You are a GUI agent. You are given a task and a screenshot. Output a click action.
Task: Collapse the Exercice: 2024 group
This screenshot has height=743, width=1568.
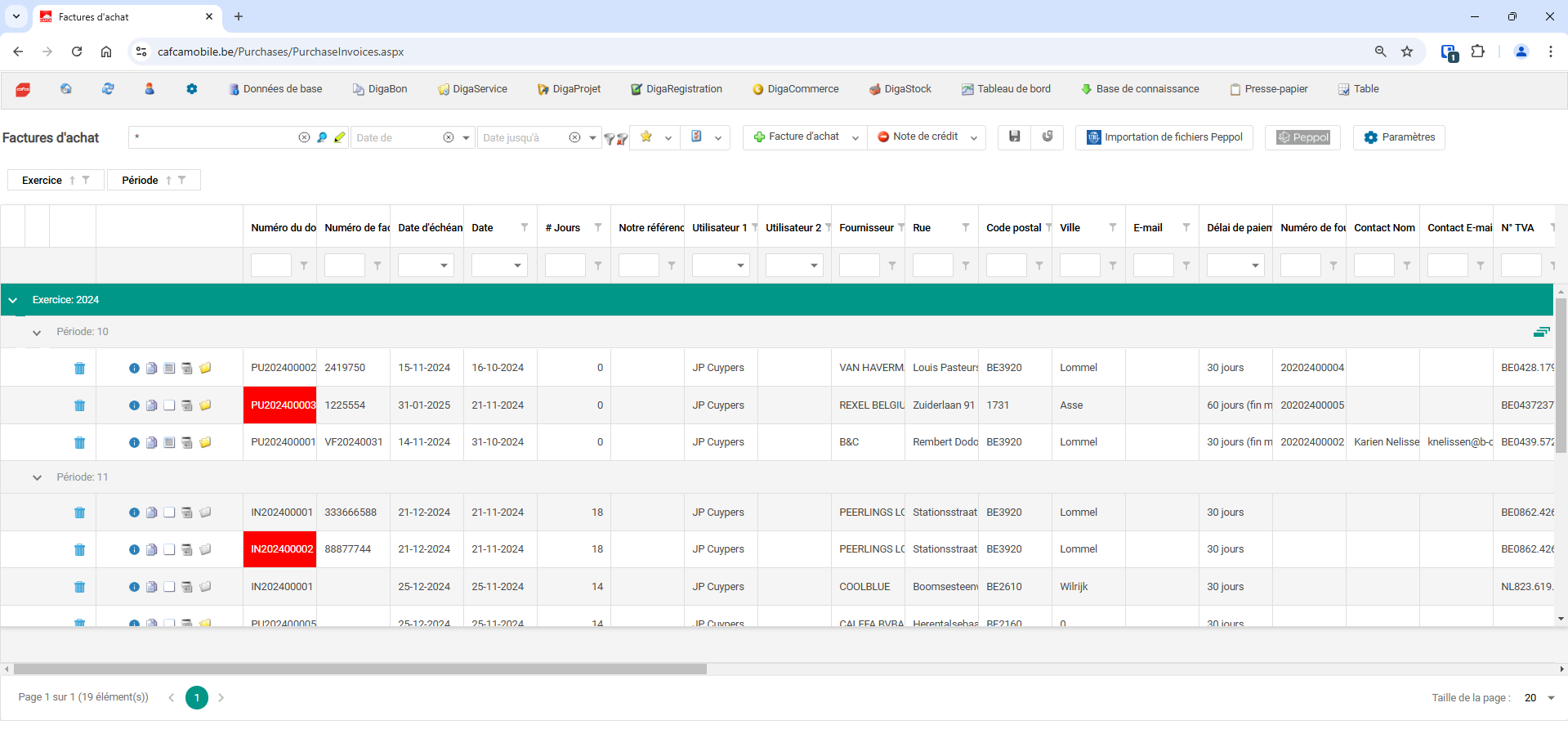[13, 300]
